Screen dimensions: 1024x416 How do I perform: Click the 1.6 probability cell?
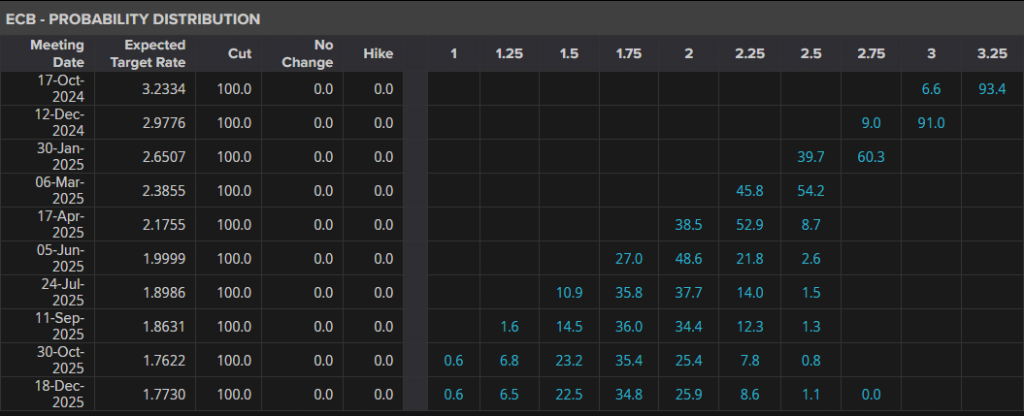coord(509,327)
